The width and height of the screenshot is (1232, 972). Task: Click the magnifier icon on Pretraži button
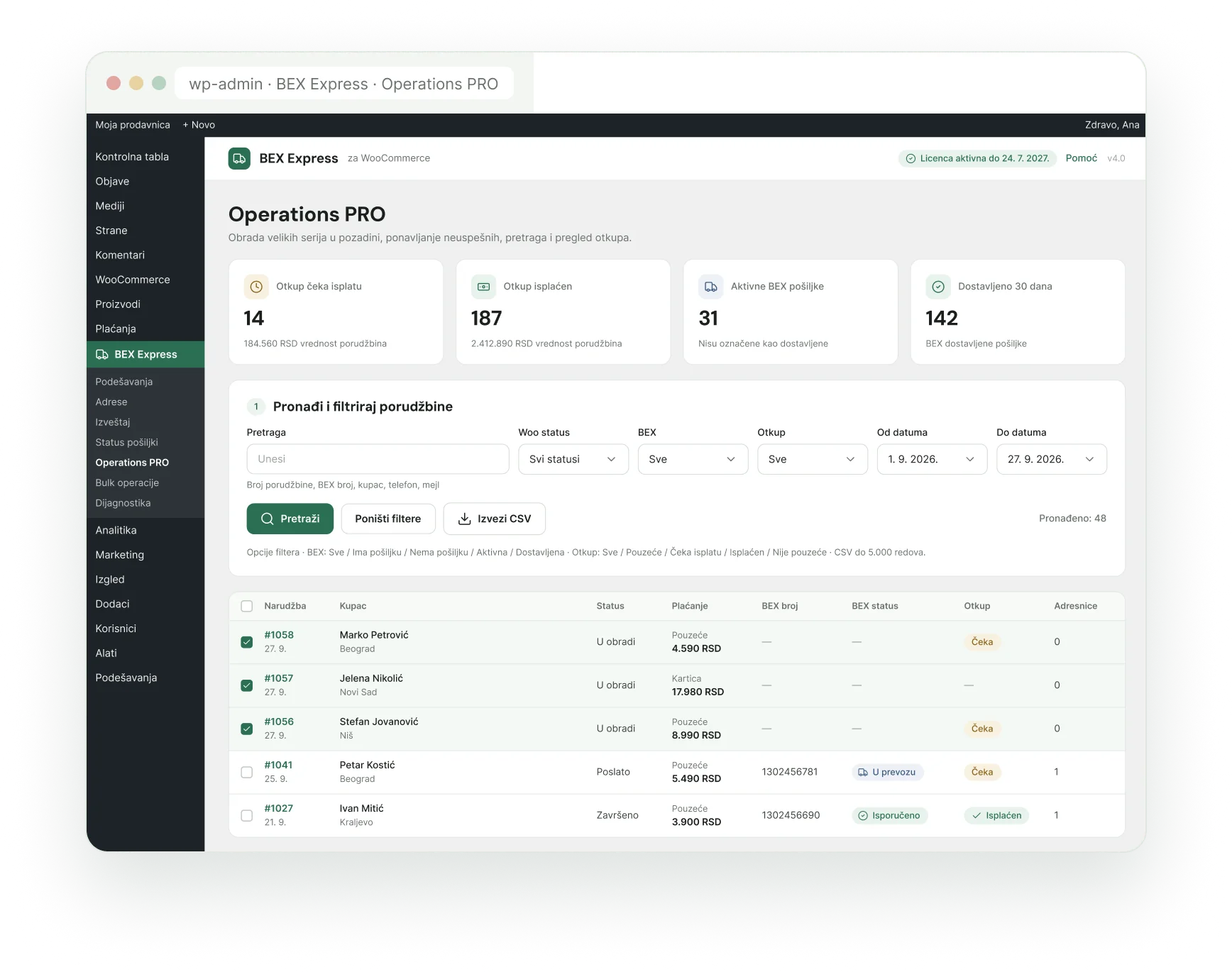pyautogui.click(x=268, y=519)
